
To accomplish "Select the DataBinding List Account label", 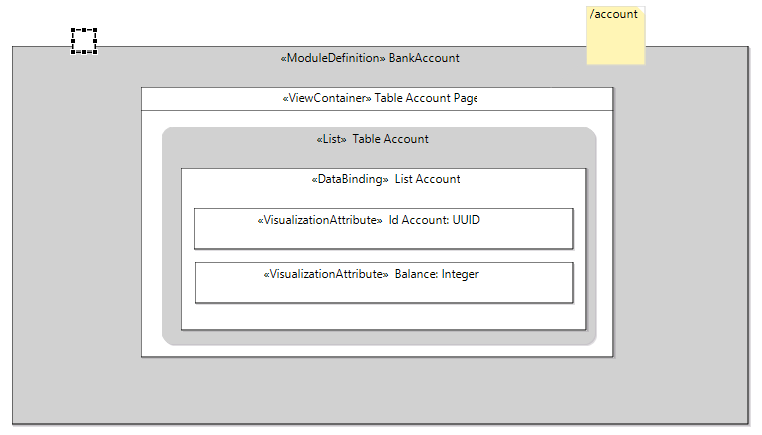I will [x=386, y=179].
